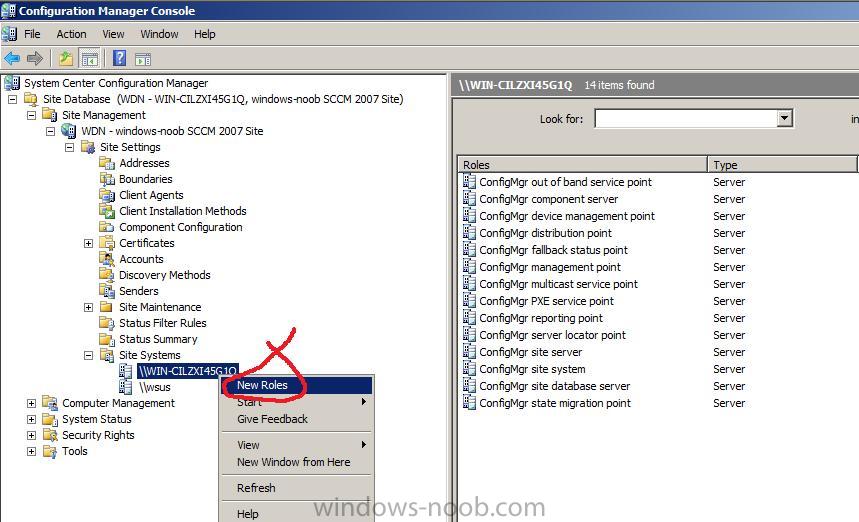Screen dimensions: 859x522
Task: Expand the Site Maintenance node
Action: coord(88,307)
